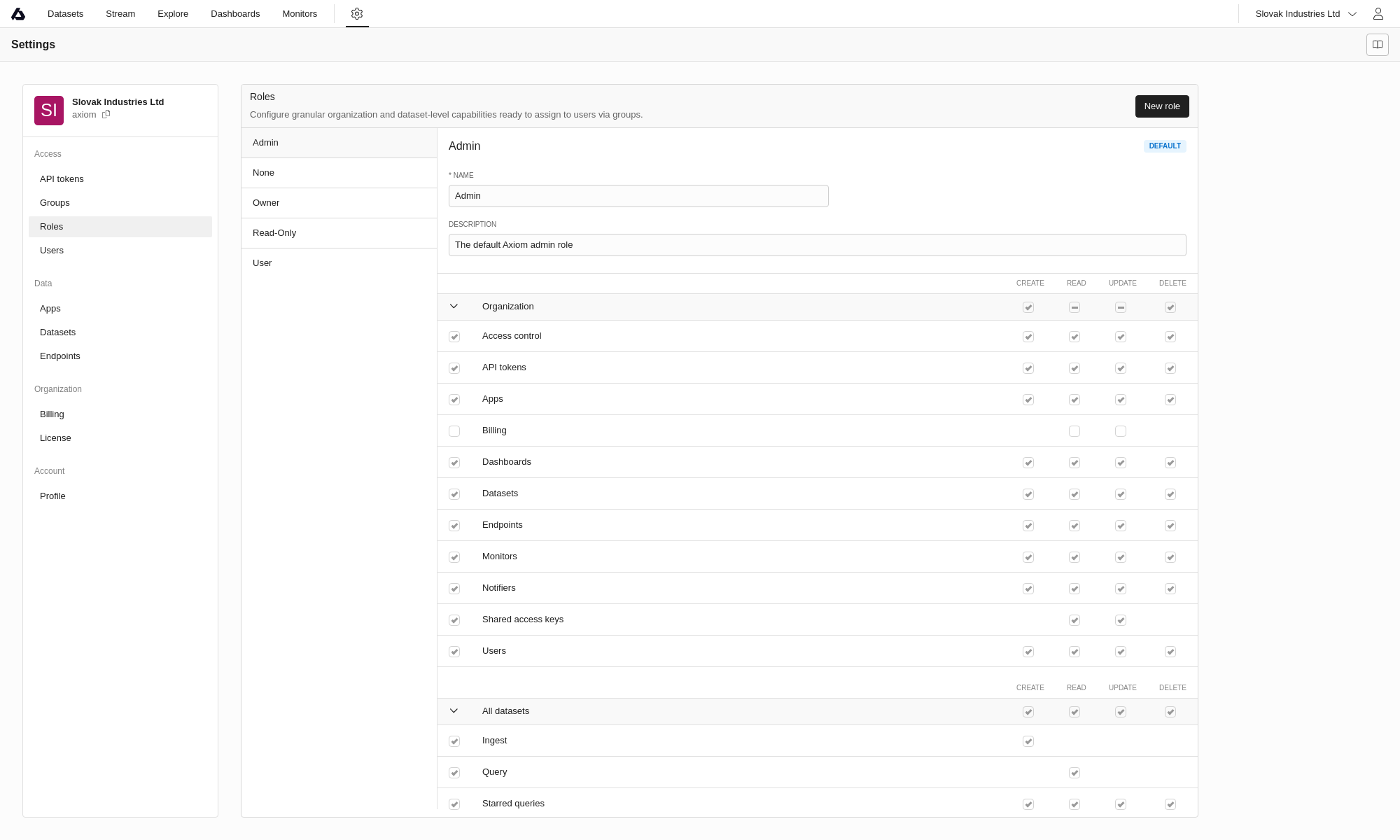This screenshot has height=840, width=1400.
Task: Enable the Billing row checkbox
Action: coord(454,431)
